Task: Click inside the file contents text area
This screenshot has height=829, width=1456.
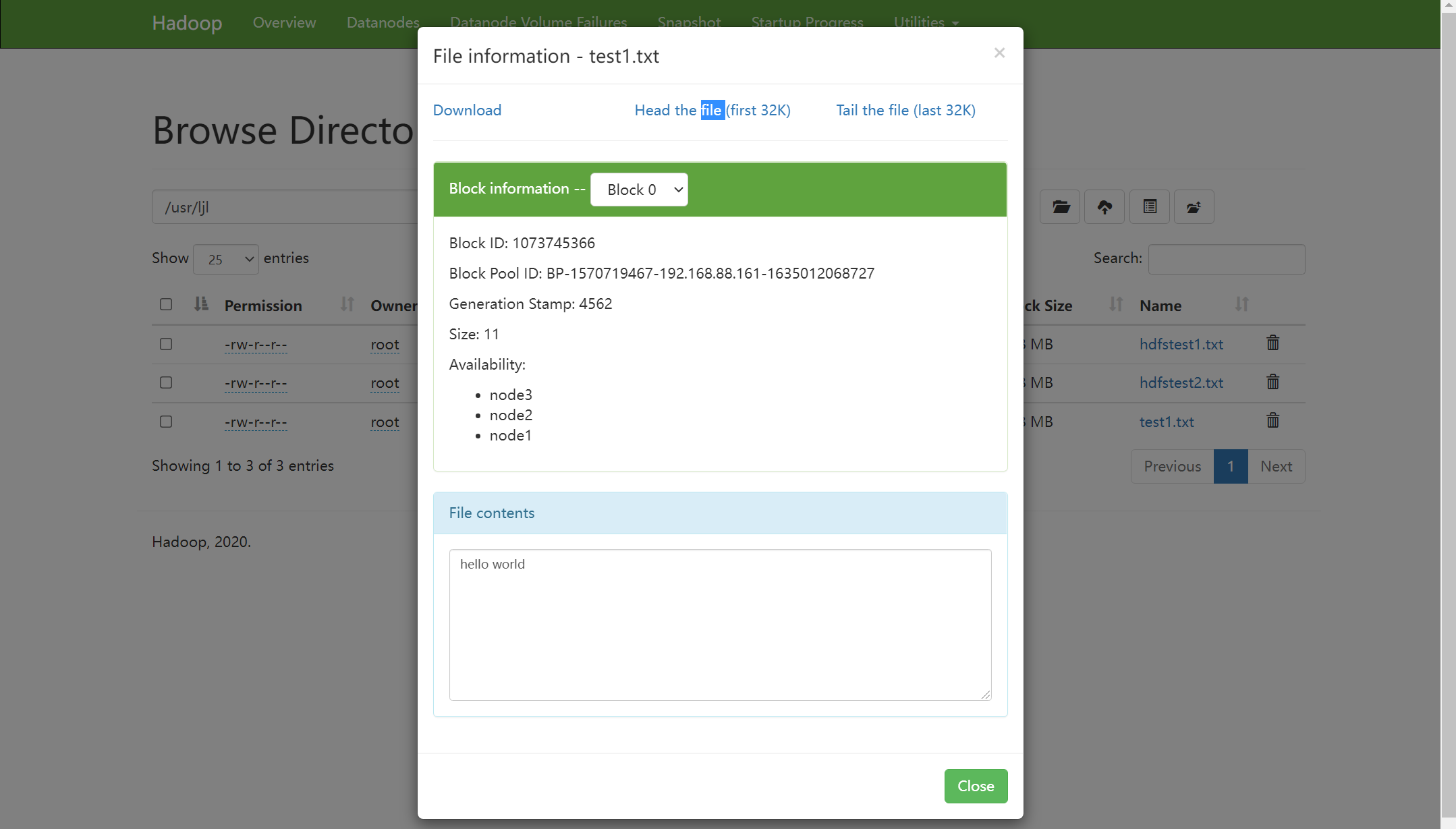Action: click(720, 625)
